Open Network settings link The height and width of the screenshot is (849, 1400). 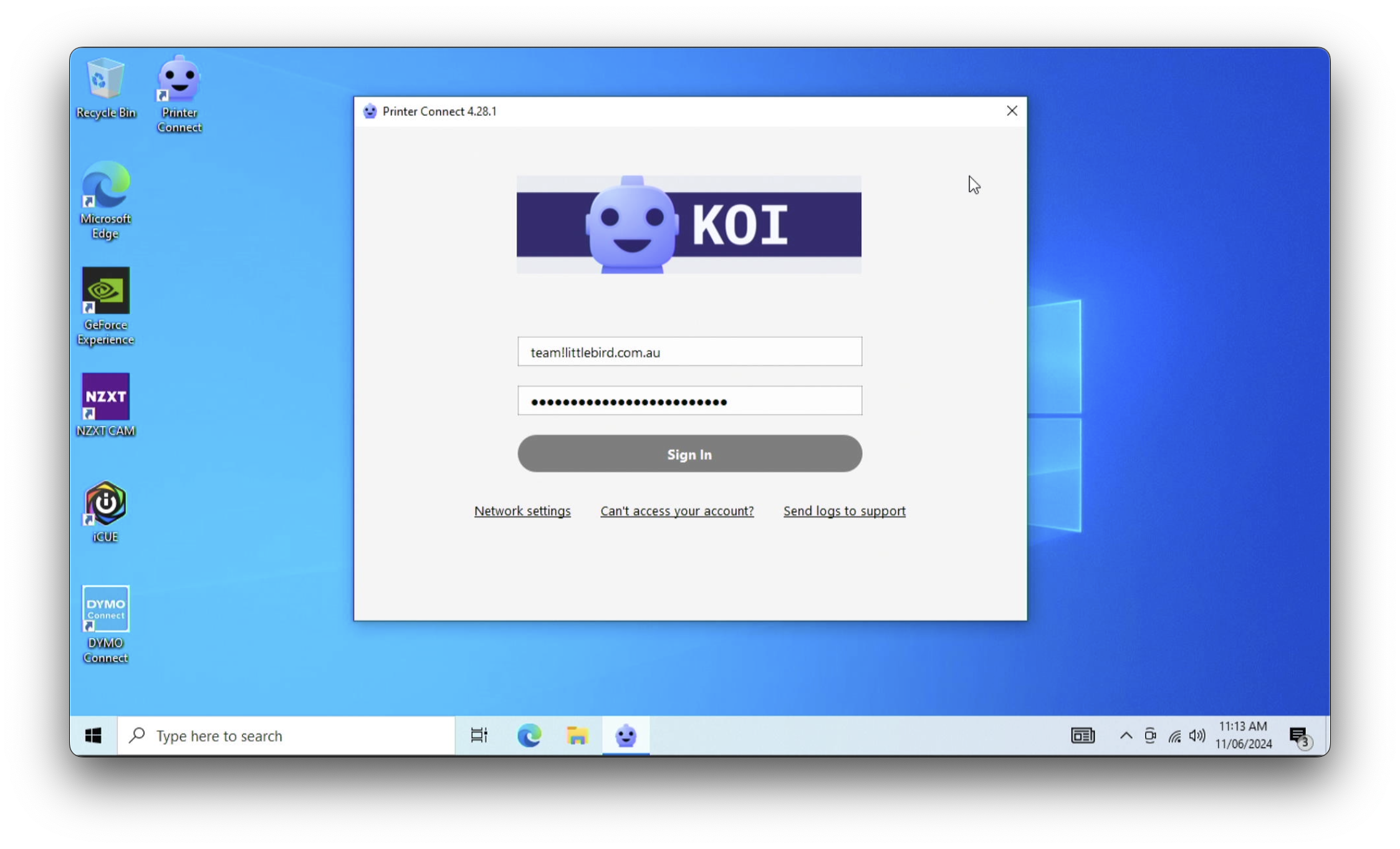click(522, 511)
